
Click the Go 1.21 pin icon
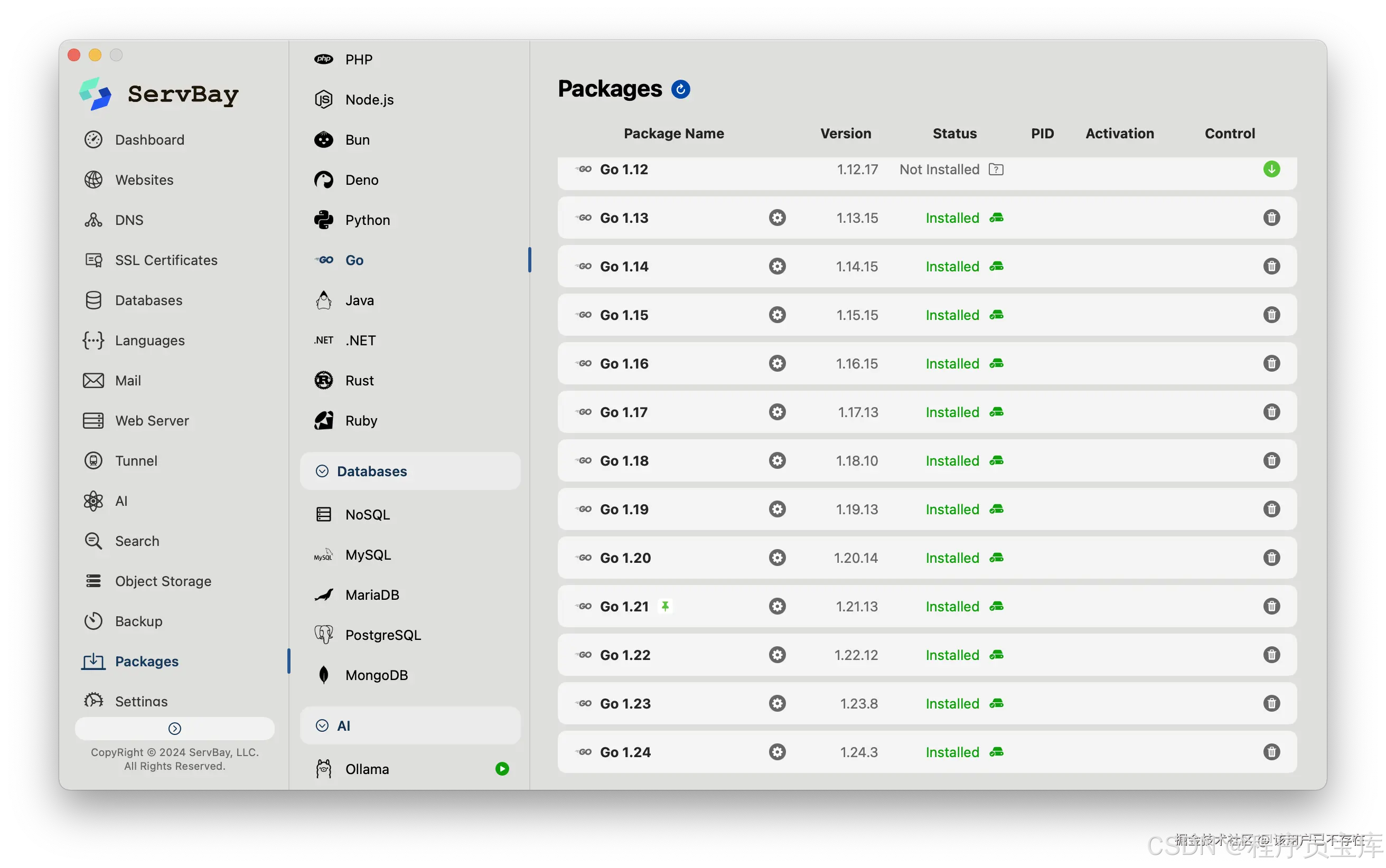(x=665, y=606)
